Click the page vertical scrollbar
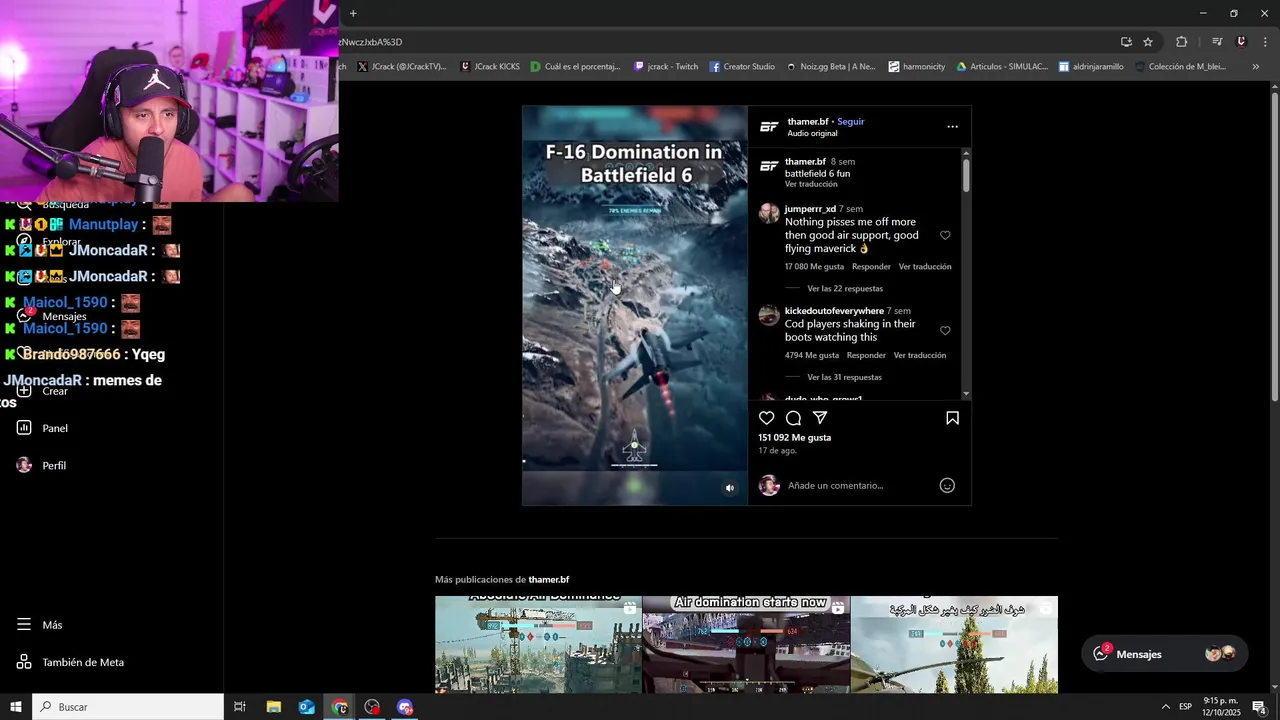 point(1274,245)
